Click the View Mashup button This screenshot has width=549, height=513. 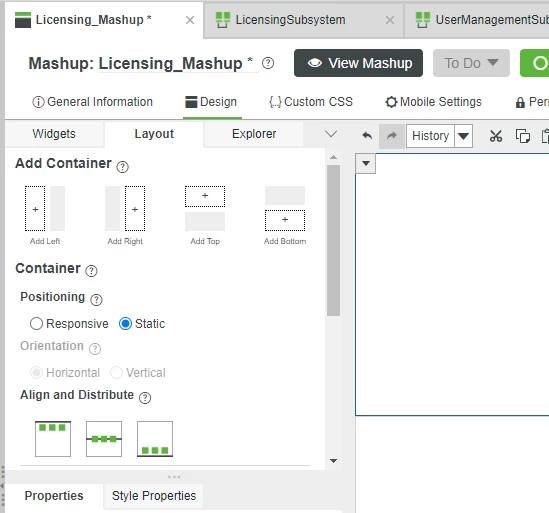358,63
